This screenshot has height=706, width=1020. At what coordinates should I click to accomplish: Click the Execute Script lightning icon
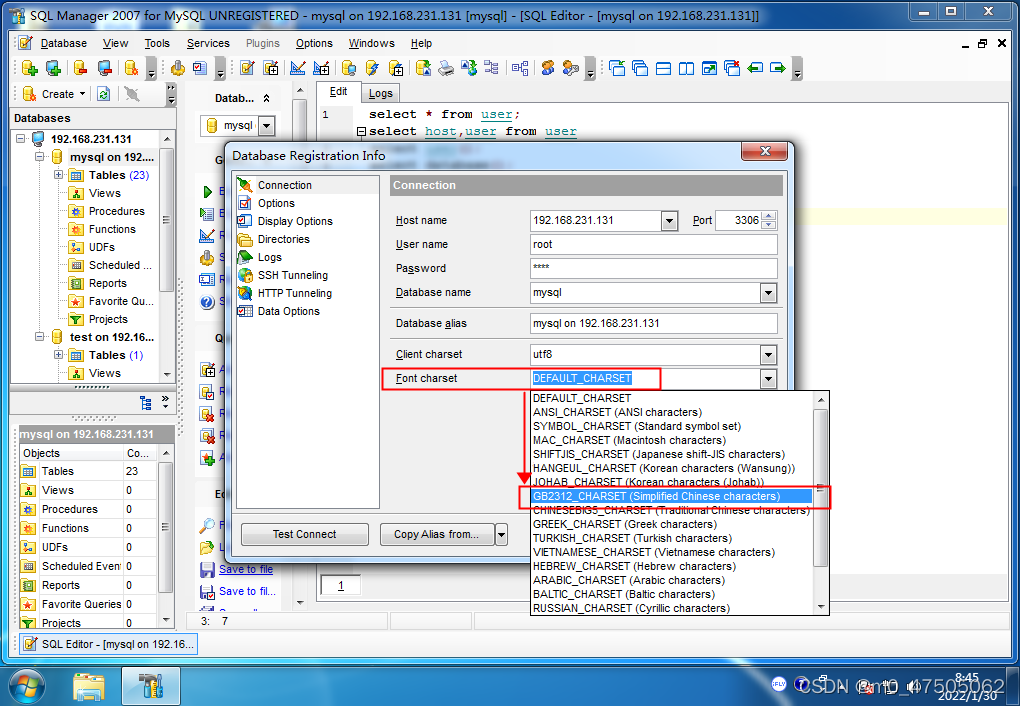pyautogui.click(x=372, y=68)
